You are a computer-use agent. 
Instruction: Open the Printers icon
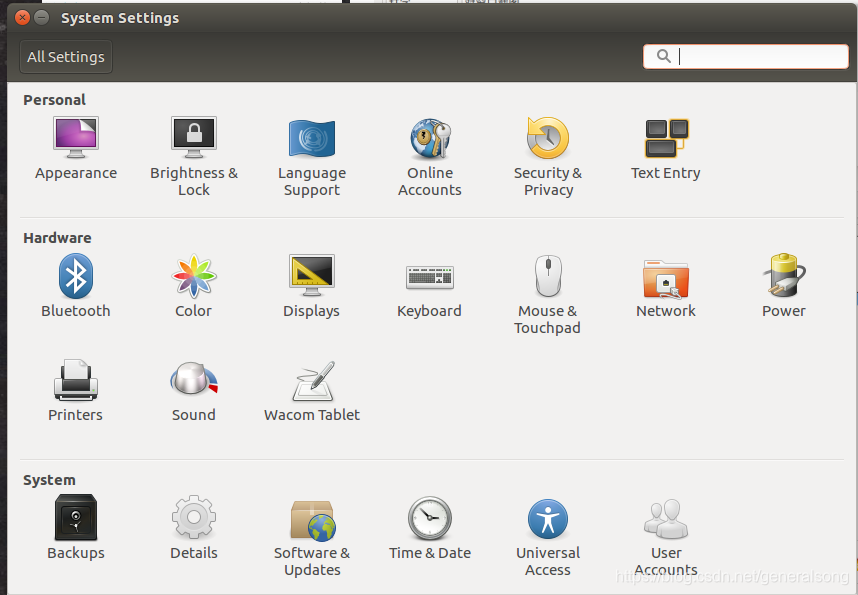76,380
